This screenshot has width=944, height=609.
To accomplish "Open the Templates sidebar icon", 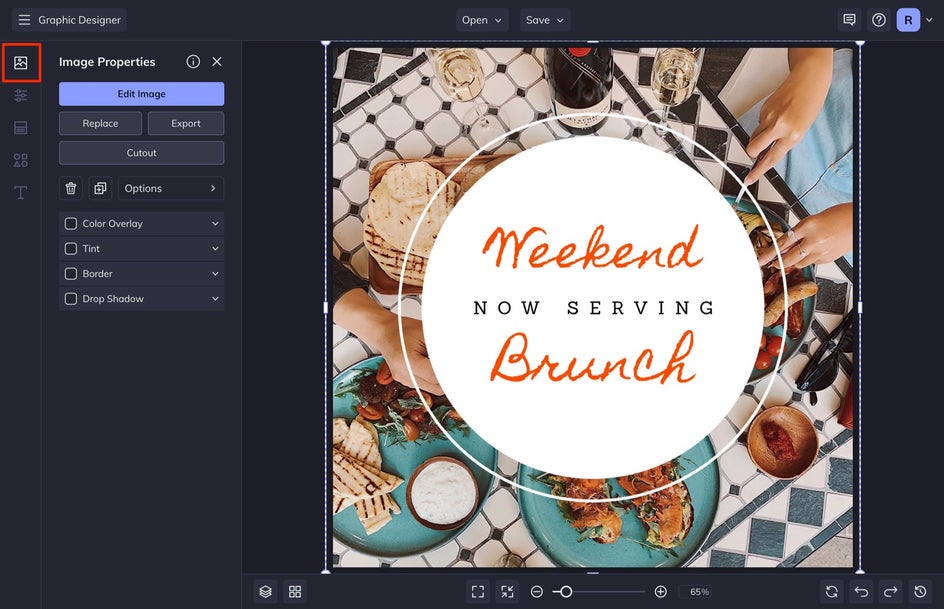I will [x=21, y=128].
